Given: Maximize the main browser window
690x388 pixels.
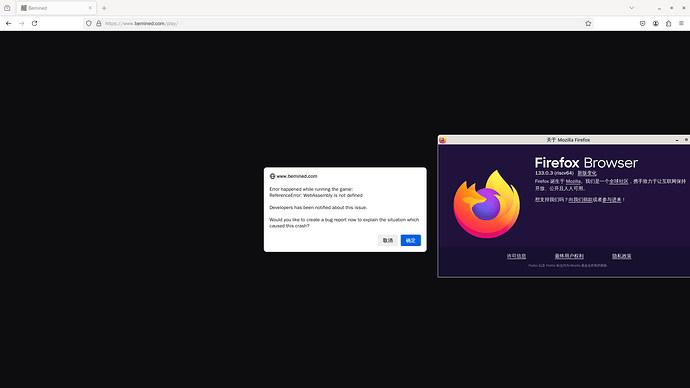Looking at the screenshot, I should tap(672, 8).
